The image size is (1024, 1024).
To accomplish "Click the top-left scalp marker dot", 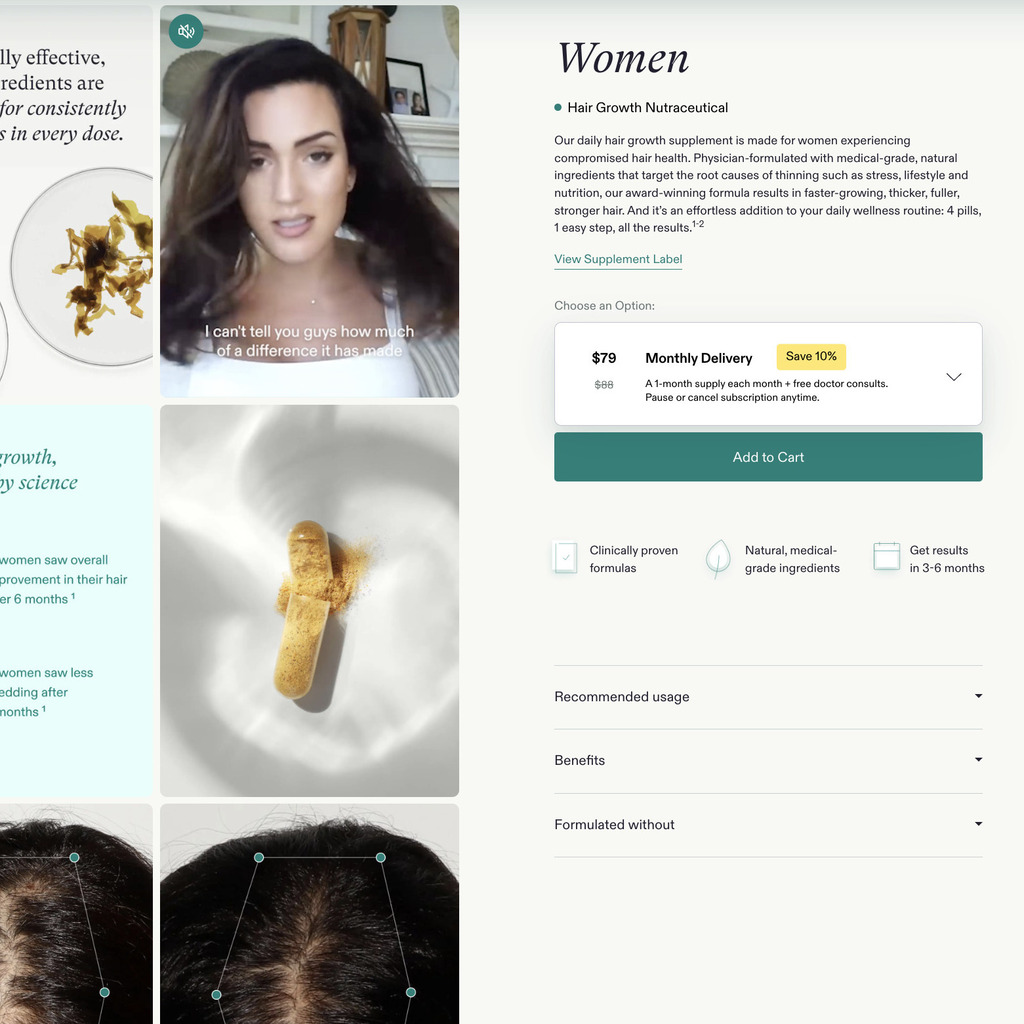I will (259, 857).
